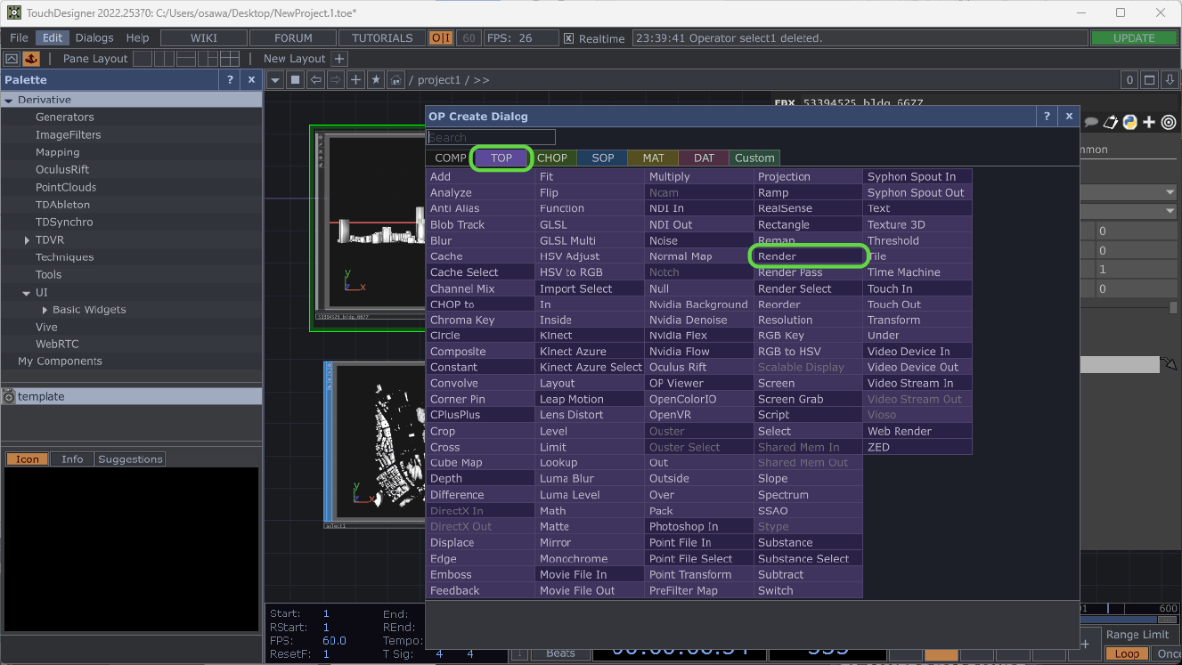This screenshot has height=665, width=1182.
Task: Click the parameter panel scrollbar handle
Action: 1173,308
